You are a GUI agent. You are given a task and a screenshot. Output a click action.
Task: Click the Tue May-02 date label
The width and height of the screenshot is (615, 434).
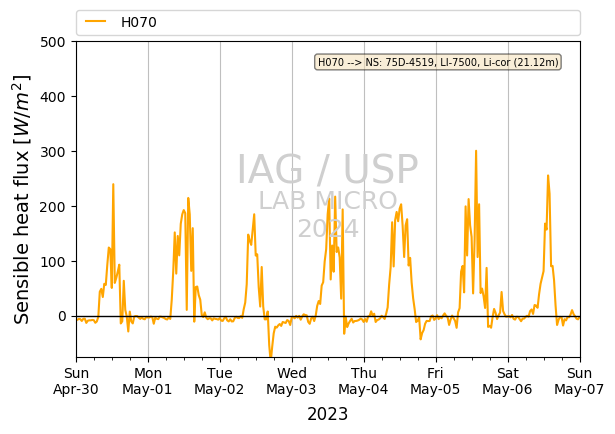(220, 381)
